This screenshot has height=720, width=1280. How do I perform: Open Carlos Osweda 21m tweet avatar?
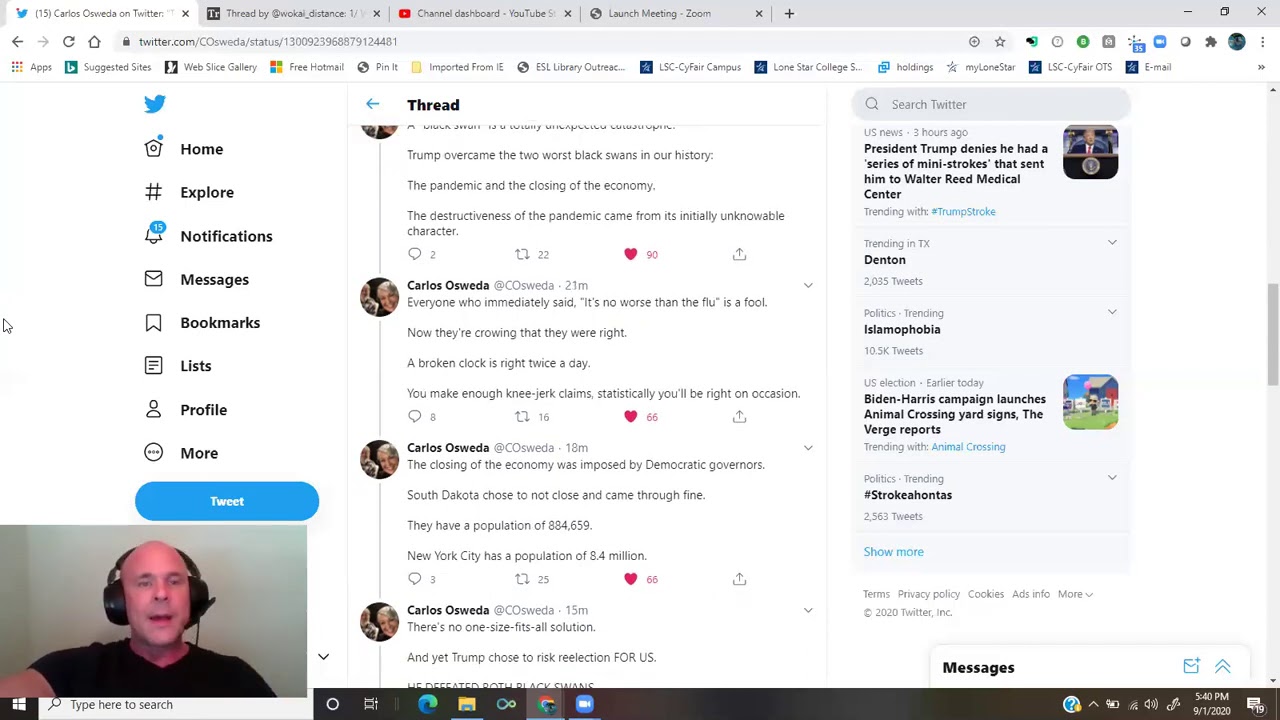tap(379, 297)
